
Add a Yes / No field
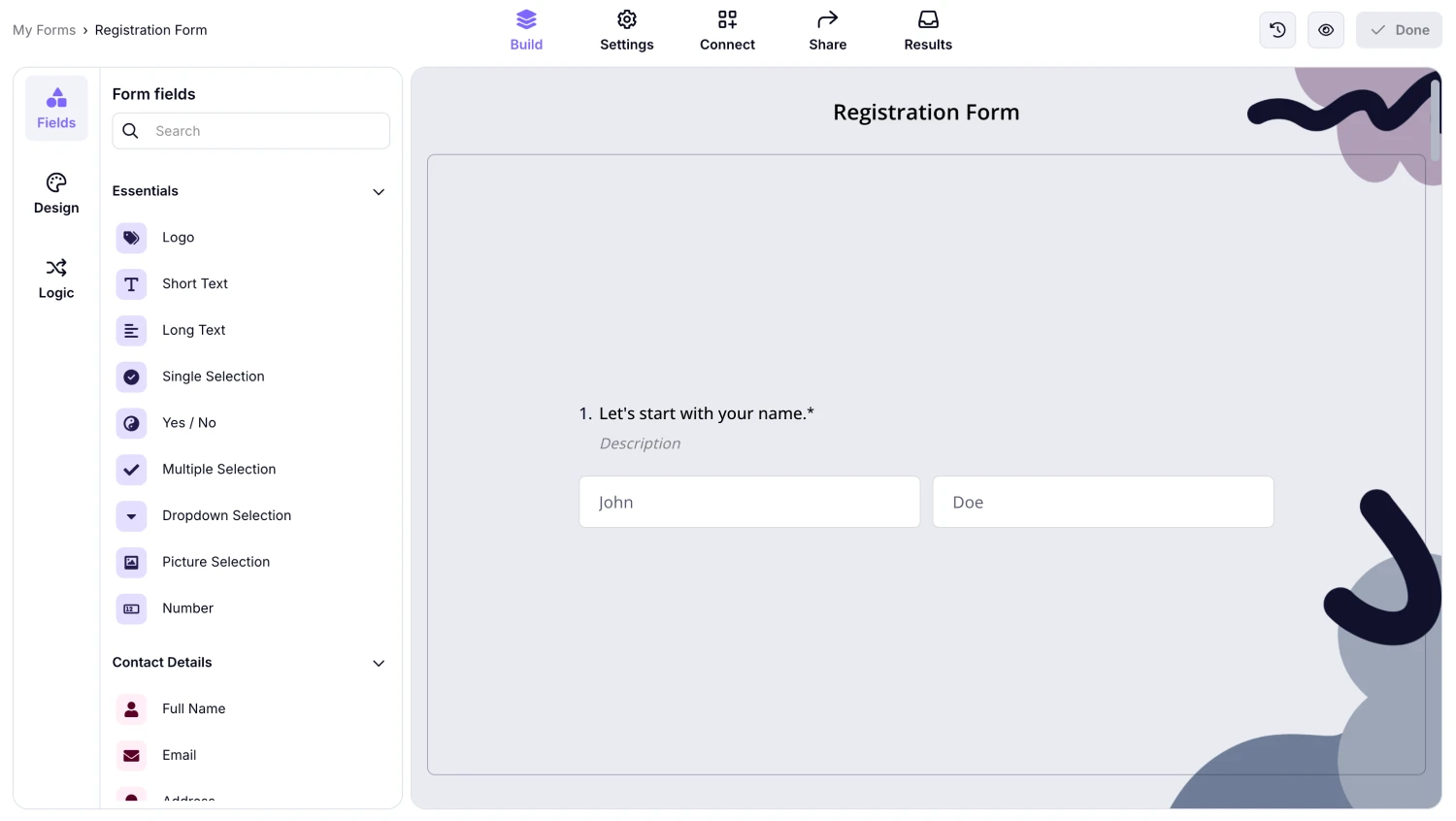(131, 422)
